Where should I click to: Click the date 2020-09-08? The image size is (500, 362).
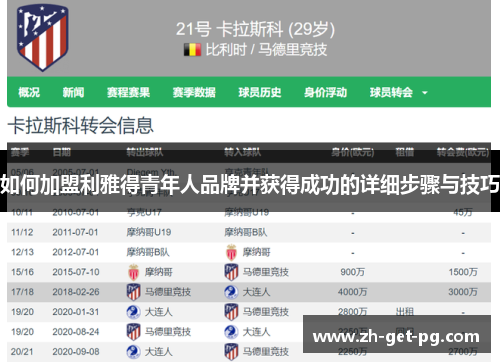point(76,352)
